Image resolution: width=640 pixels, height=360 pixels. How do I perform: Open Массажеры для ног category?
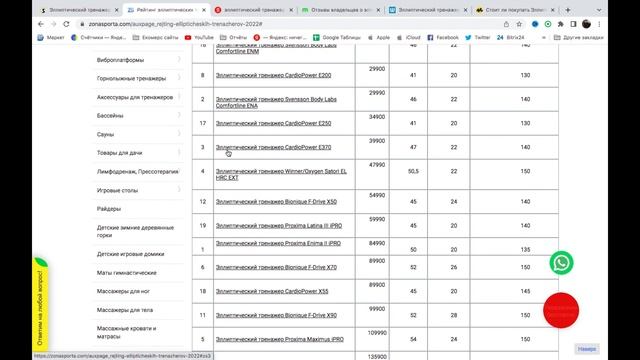[x=123, y=291]
